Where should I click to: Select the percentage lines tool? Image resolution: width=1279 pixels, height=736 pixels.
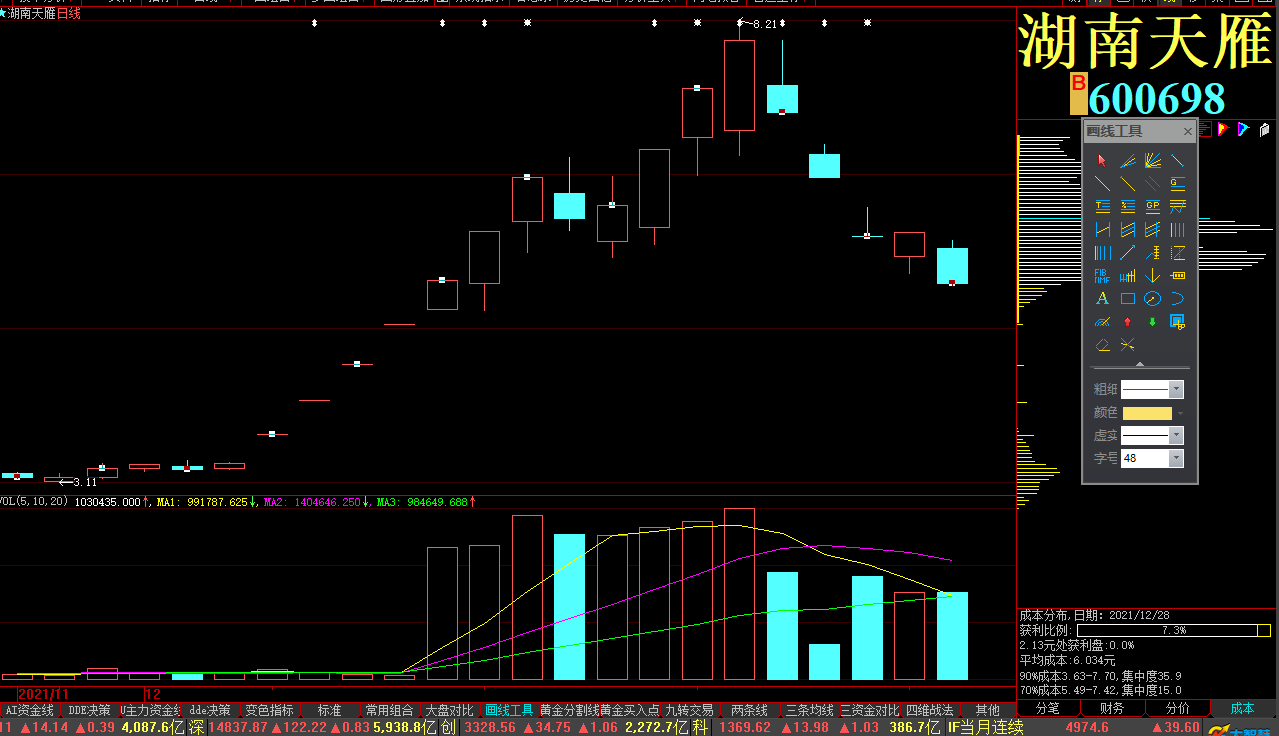1128,206
